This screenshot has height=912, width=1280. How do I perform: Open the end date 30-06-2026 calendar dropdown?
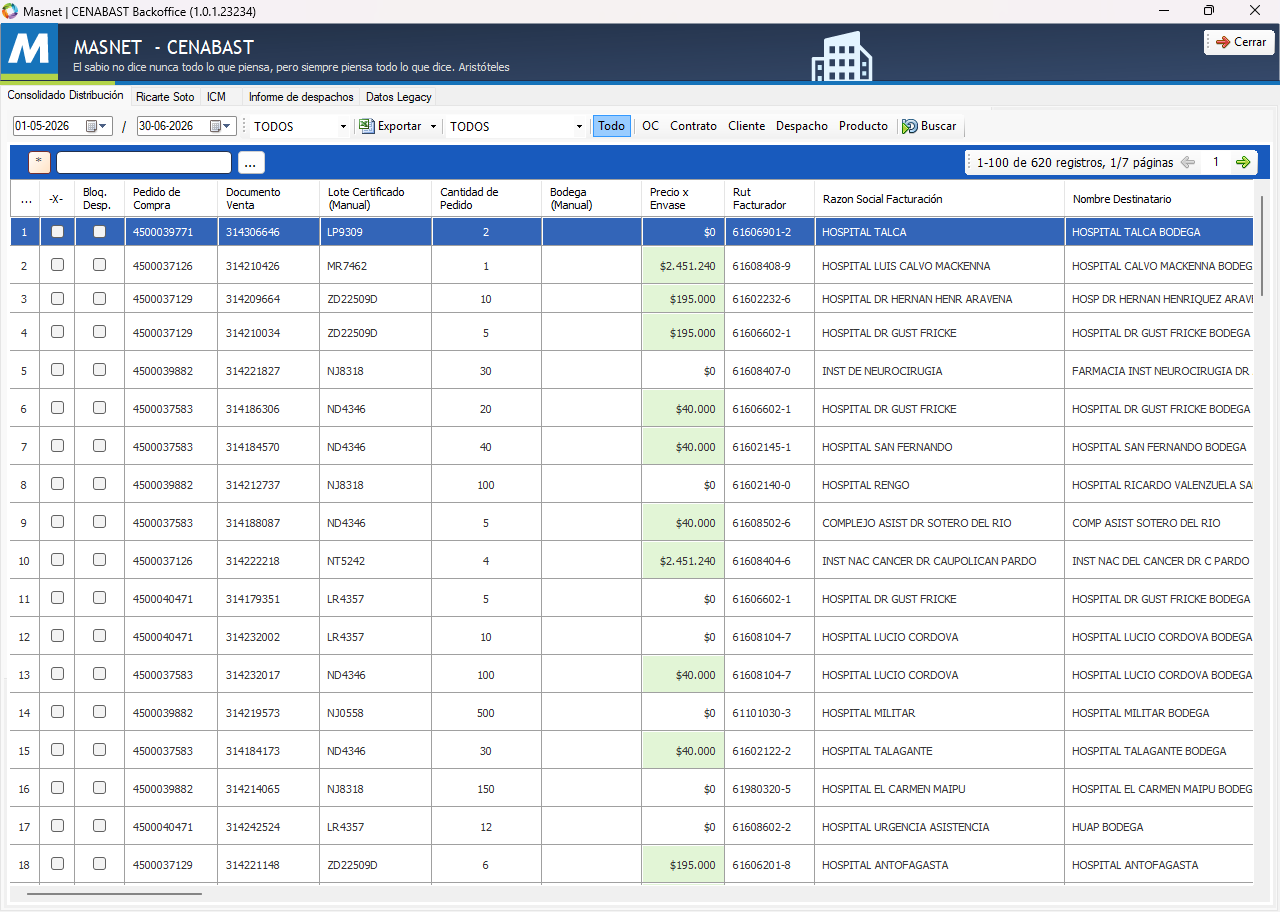[x=221, y=126]
